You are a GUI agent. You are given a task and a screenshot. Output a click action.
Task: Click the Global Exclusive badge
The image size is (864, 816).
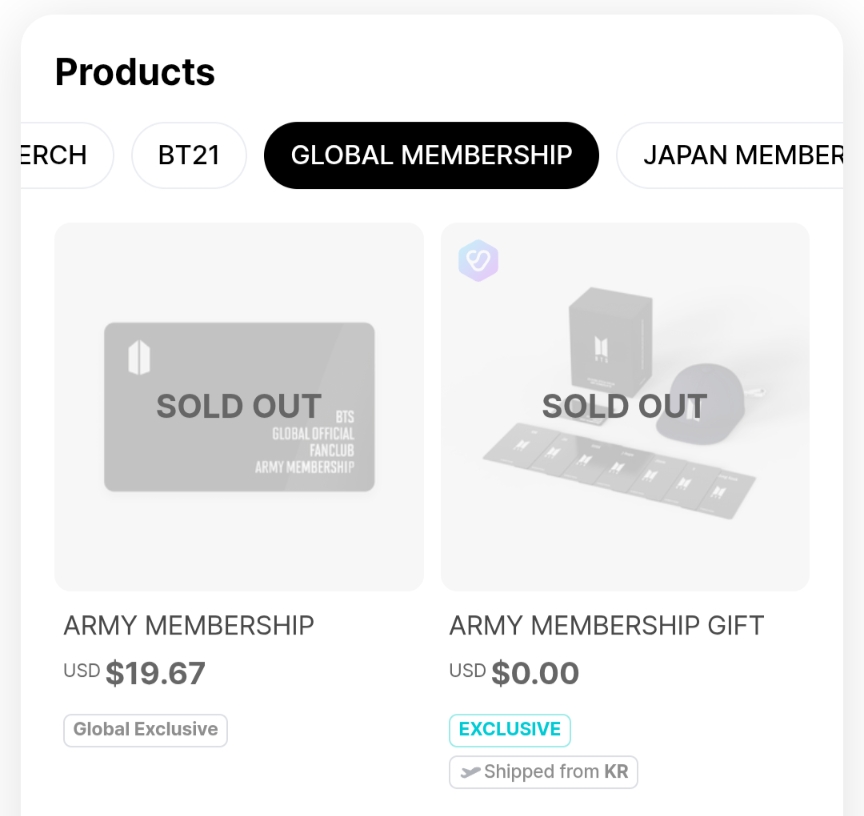click(x=145, y=730)
